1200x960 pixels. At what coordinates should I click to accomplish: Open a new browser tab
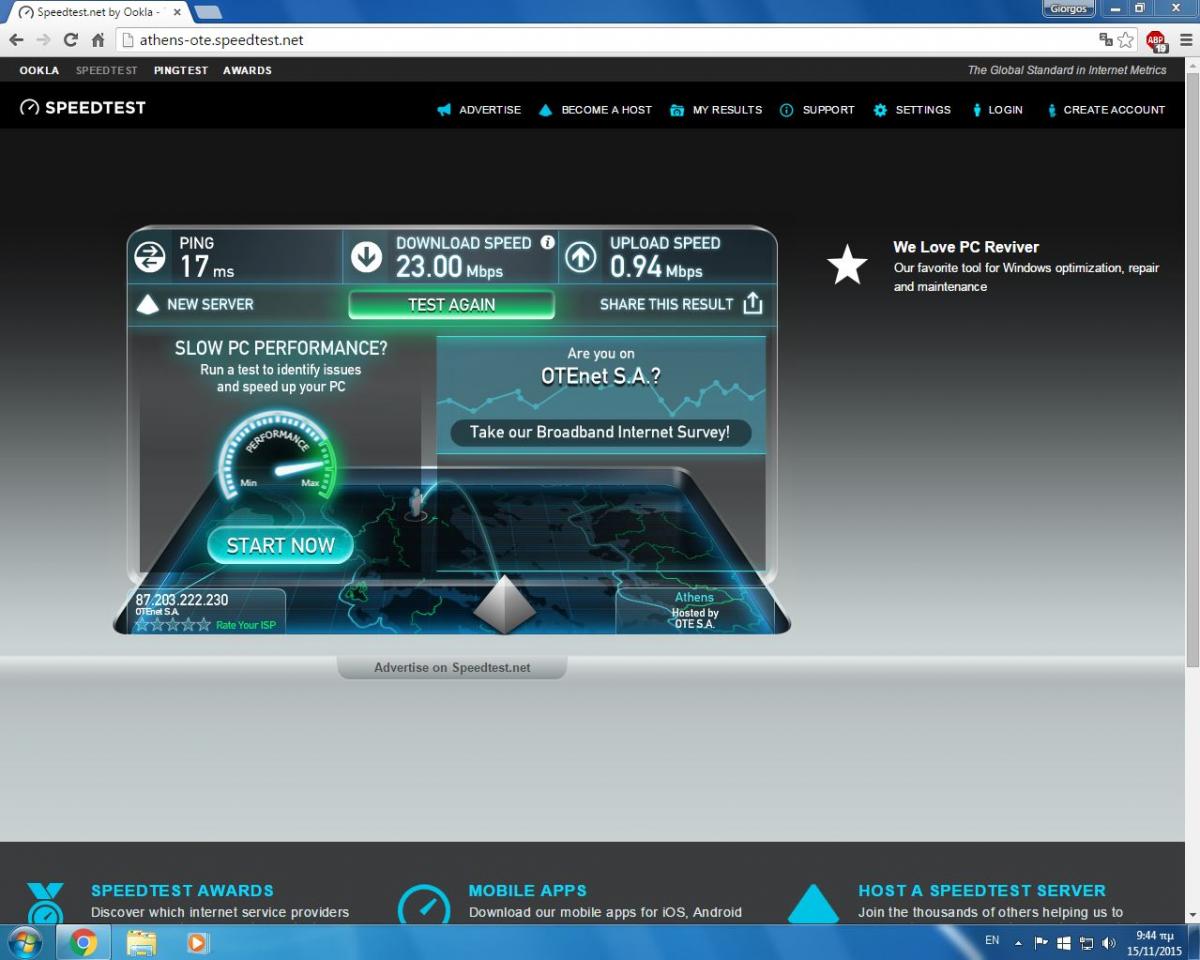[x=208, y=12]
